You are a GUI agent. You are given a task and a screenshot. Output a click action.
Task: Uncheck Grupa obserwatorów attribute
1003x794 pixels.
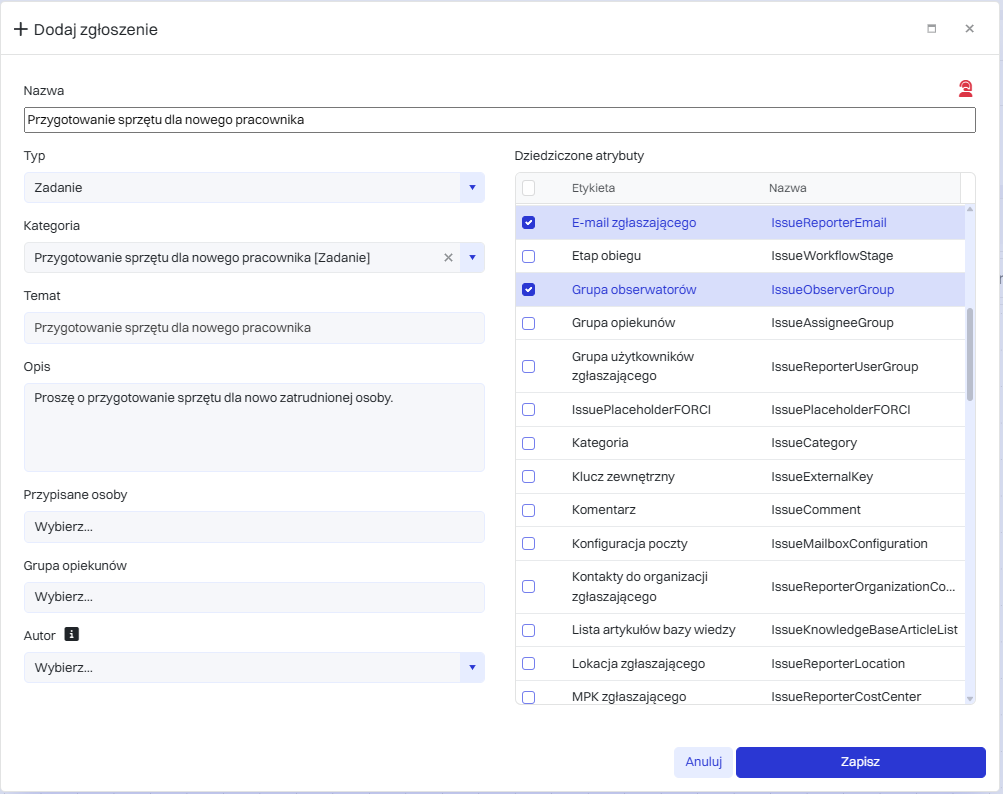pyautogui.click(x=528, y=290)
